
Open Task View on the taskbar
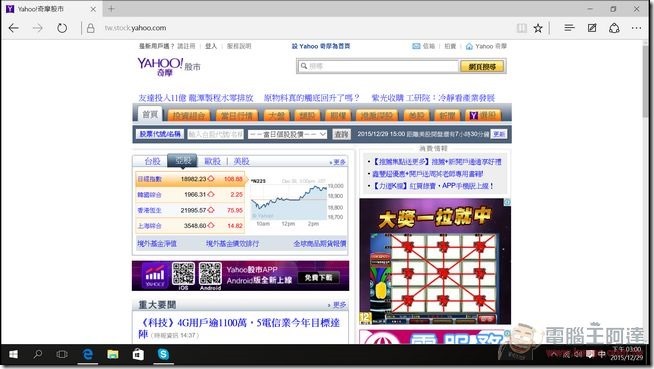pos(62,354)
